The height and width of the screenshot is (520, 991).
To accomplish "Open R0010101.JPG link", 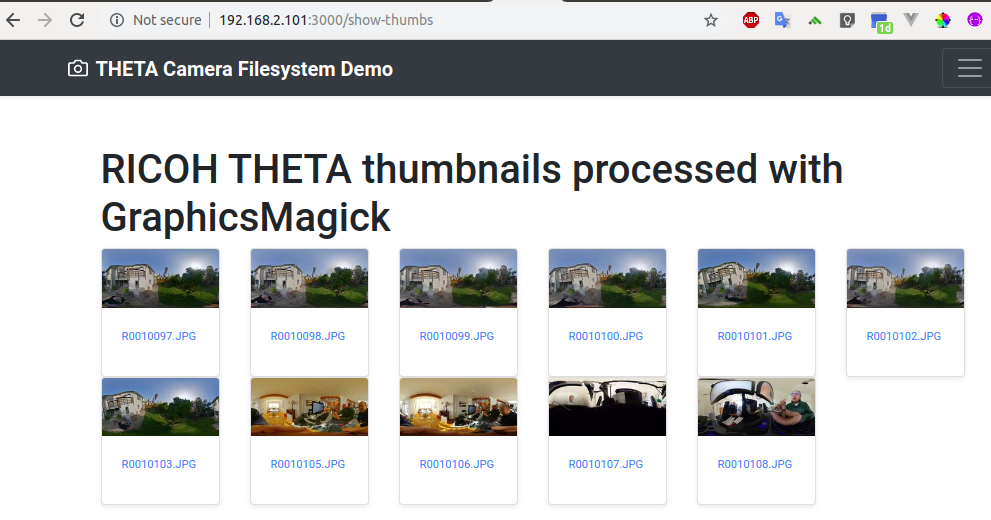I will [x=755, y=336].
